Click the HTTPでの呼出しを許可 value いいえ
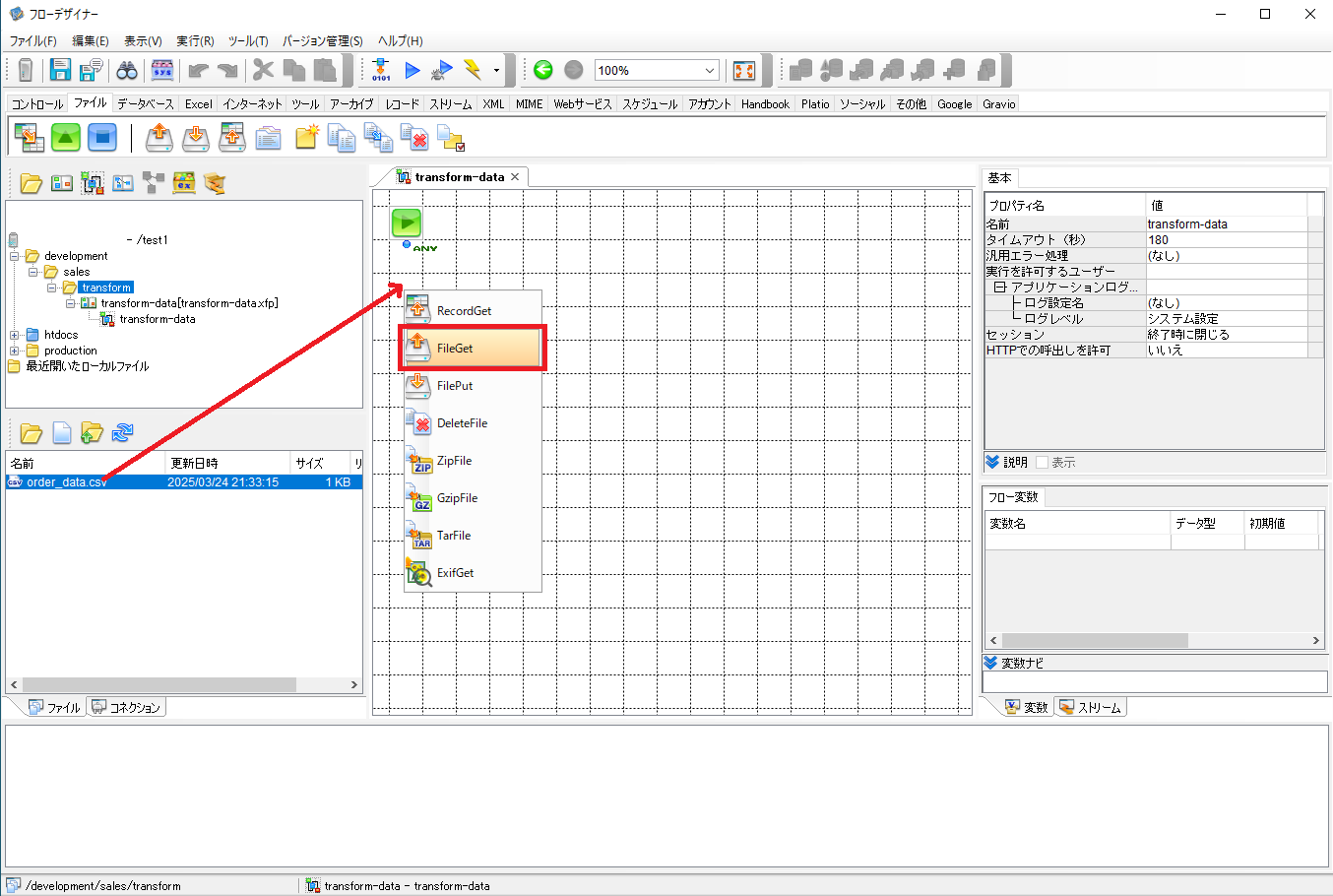 (x=1227, y=351)
